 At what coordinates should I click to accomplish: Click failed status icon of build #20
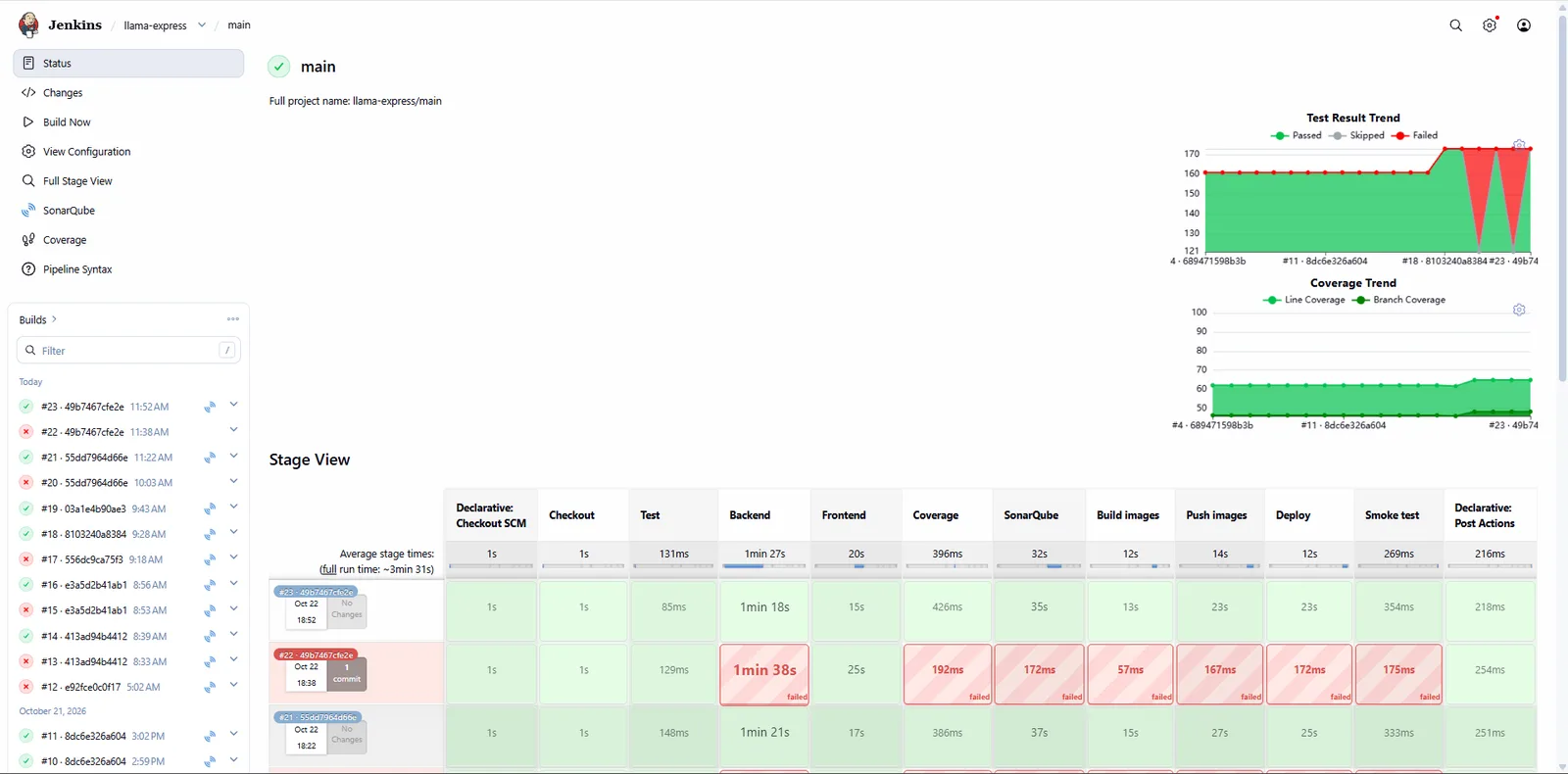pyautogui.click(x=26, y=483)
